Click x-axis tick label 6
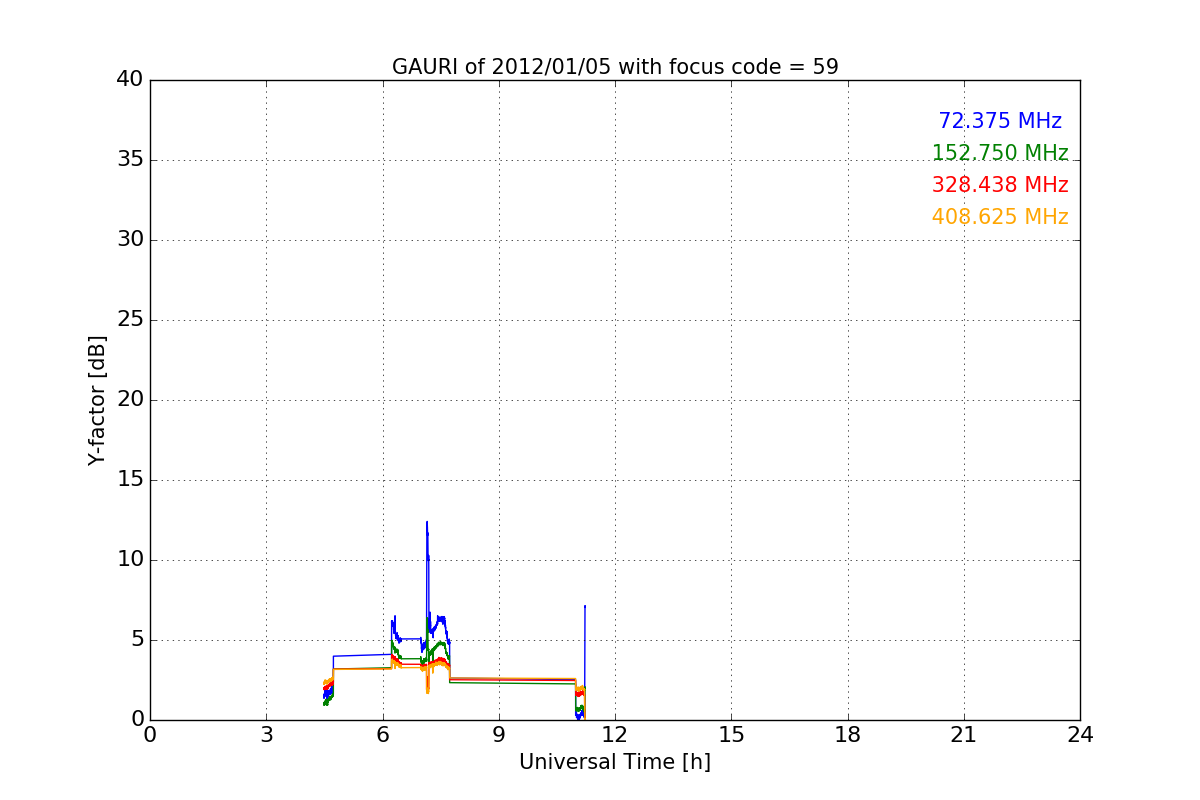The height and width of the screenshot is (800, 1200). tap(382, 735)
